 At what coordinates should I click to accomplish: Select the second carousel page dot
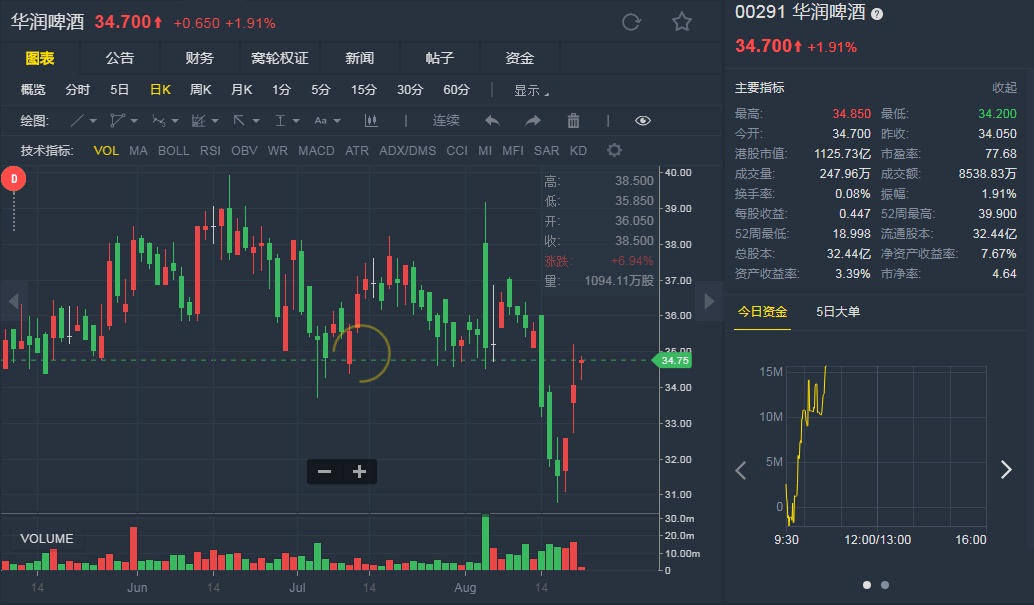click(x=885, y=585)
